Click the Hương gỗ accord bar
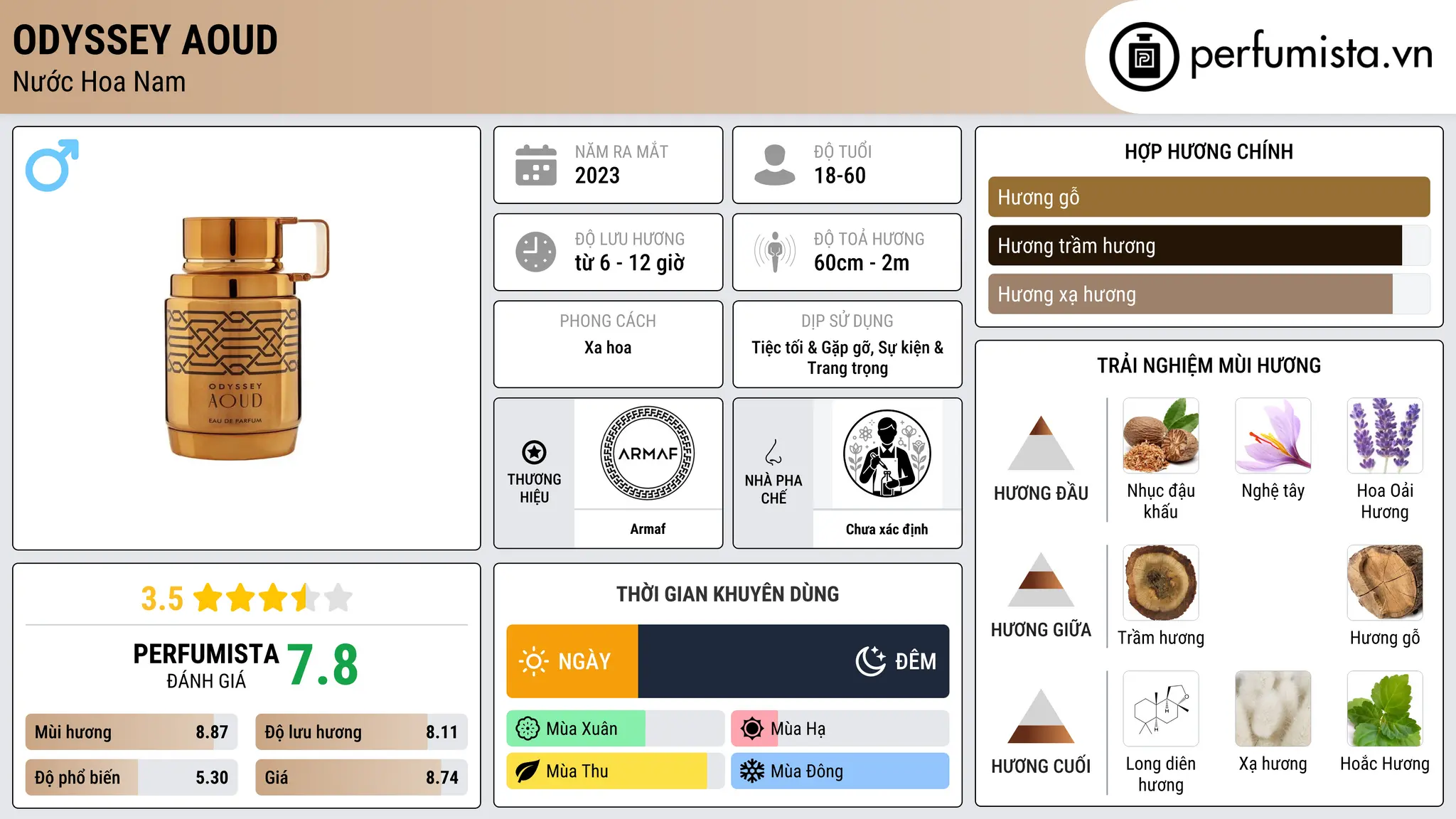 pos(1209,197)
